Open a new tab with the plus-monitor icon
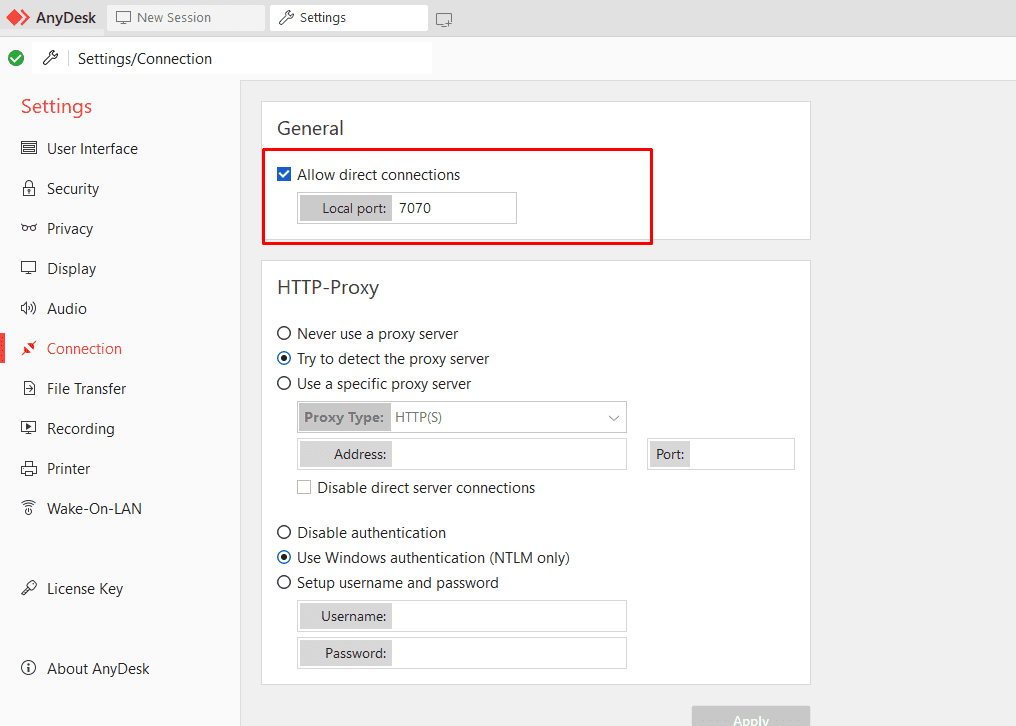Viewport: 1016px width, 726px height. [x=444, y=19]
